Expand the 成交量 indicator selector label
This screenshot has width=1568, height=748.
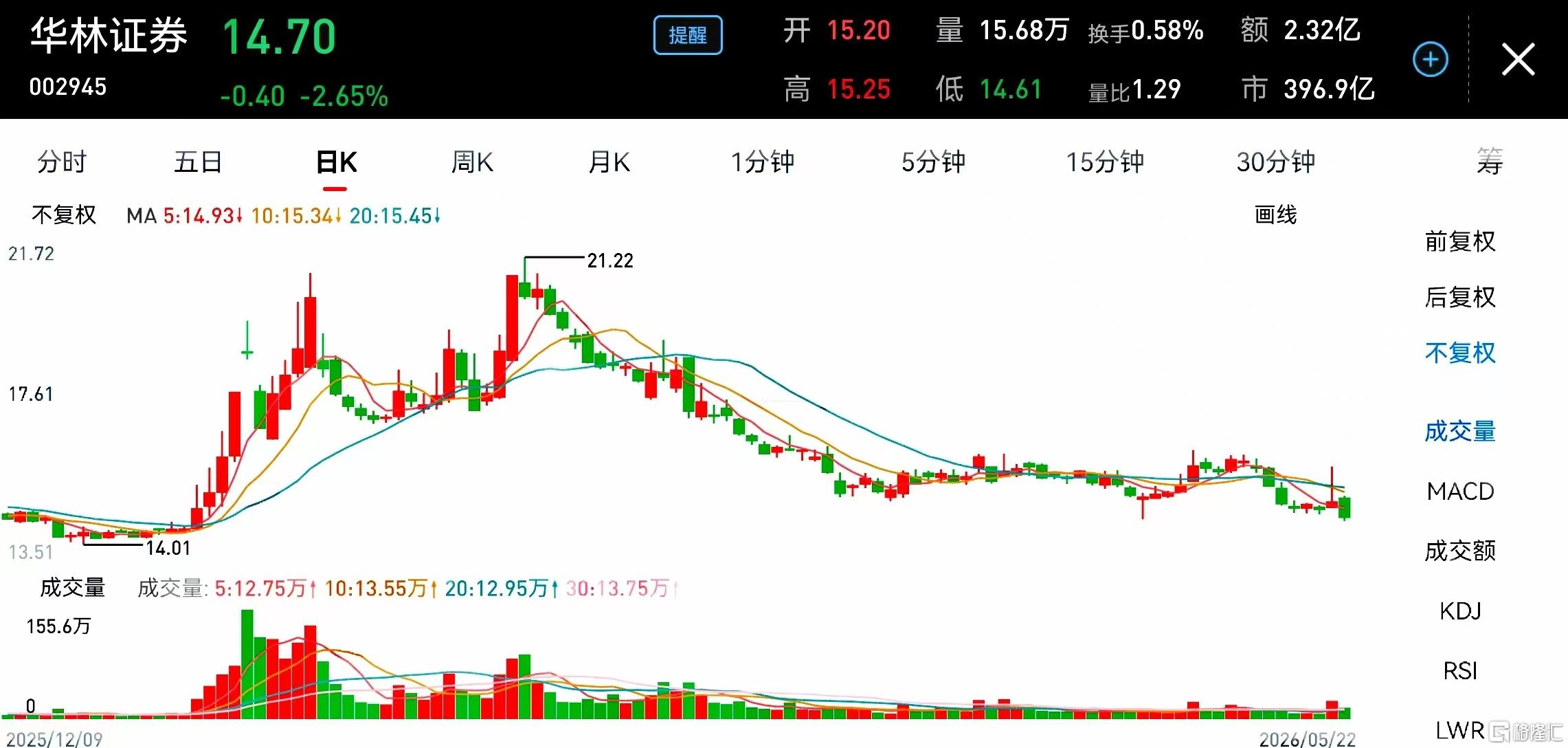pos(72,588)
